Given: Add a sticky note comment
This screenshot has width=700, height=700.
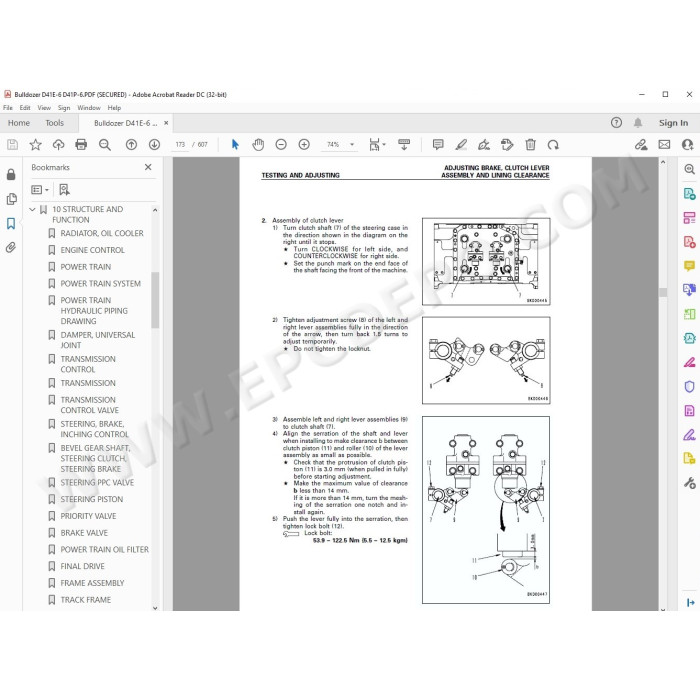Looking at the screenshot, I should coord(438,145).
